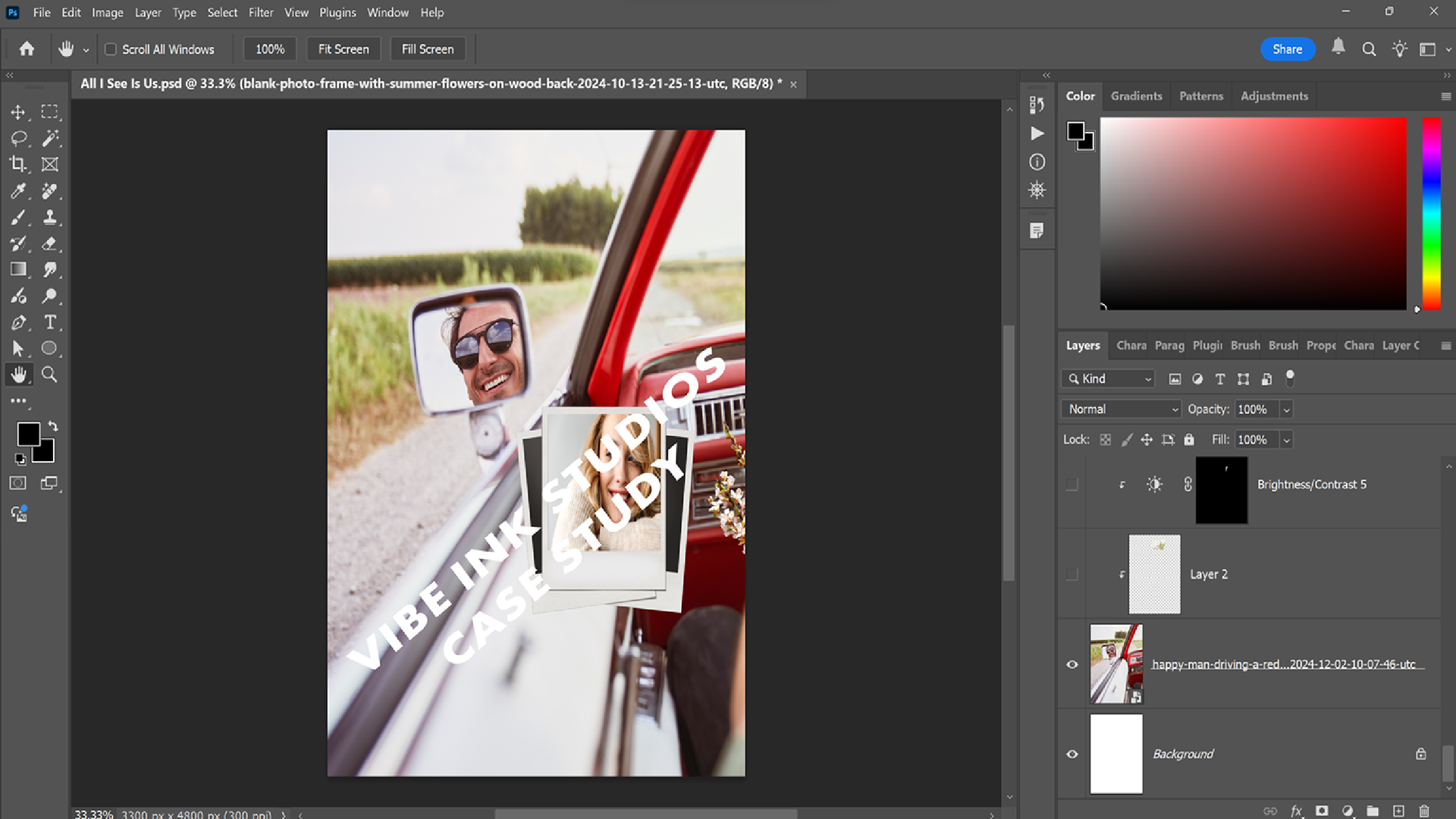
Task: Click the Share button
Action: pyautogui.click(x=1287, y=49)
